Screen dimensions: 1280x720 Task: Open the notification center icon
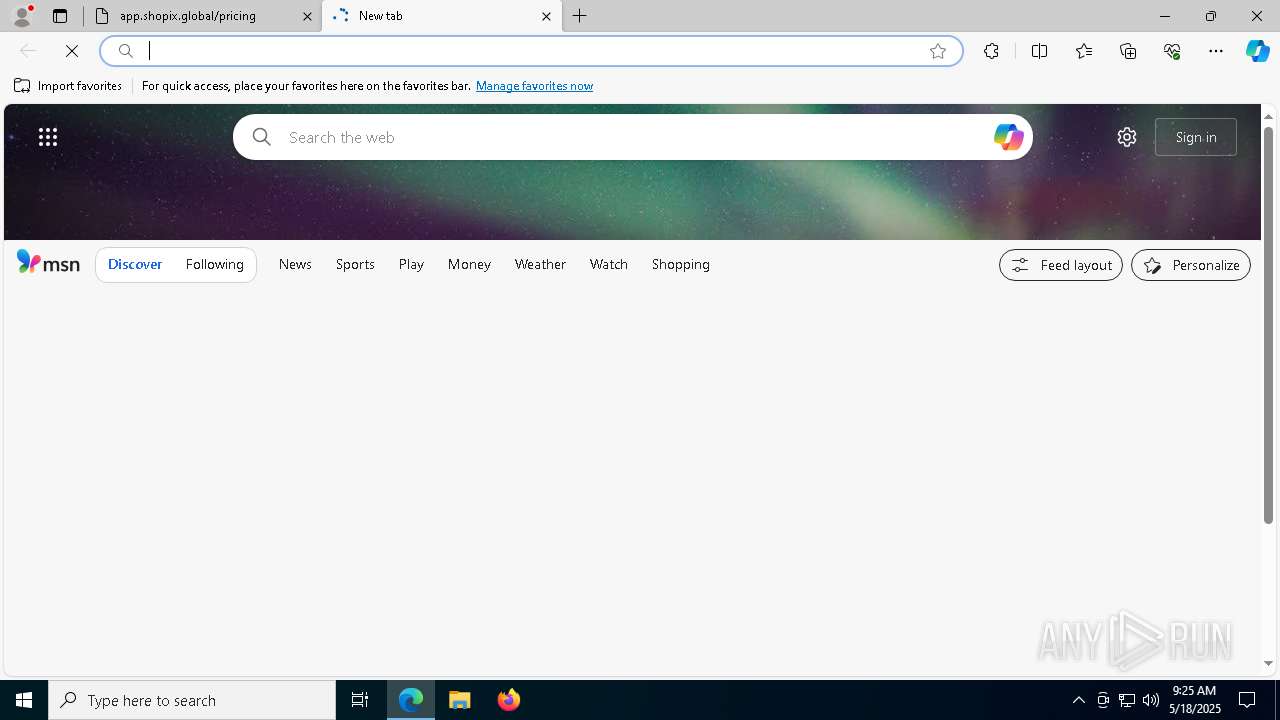1247,700
